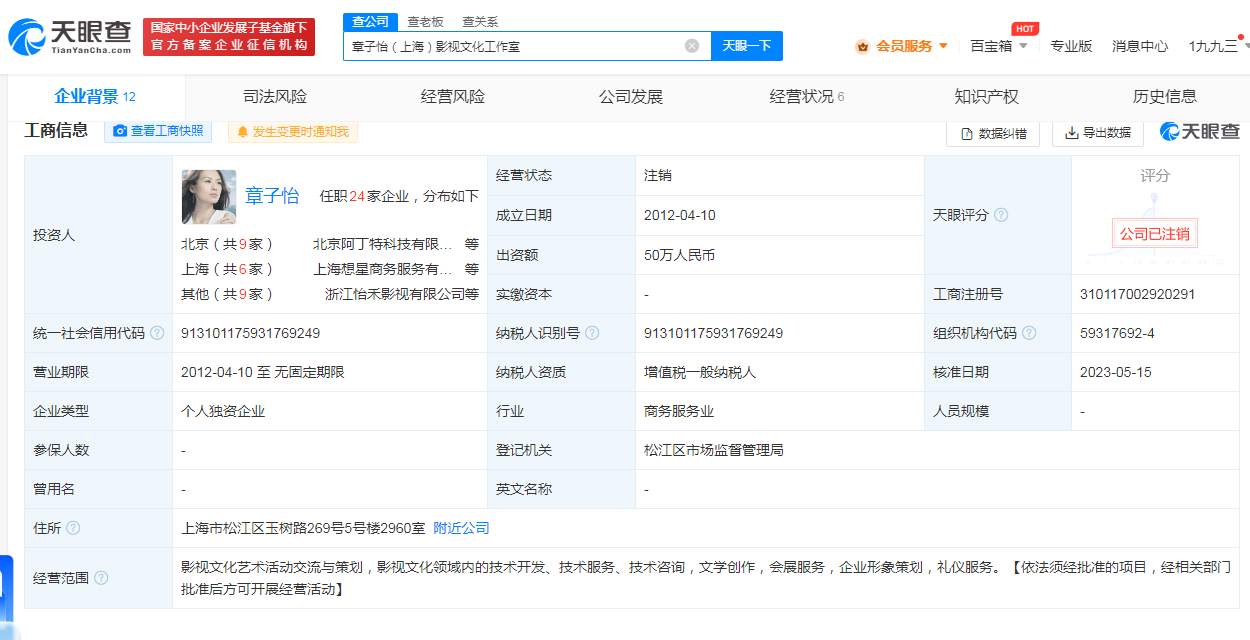The height and width of the screenshot is (640, 1250).
Task: Click registration number 310117002920291
Action: pos(1138,294)
